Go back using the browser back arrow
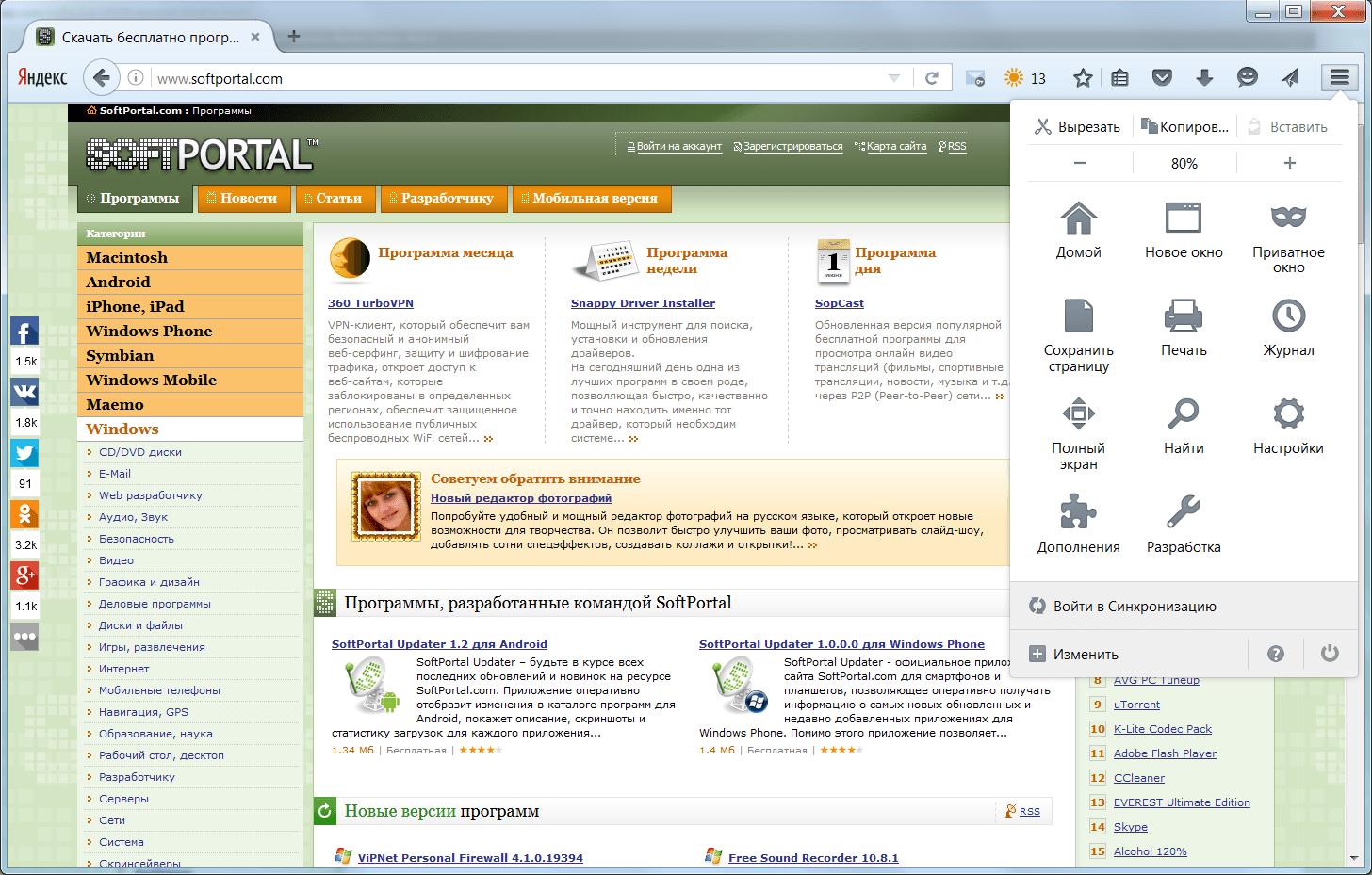 point(102,78)
